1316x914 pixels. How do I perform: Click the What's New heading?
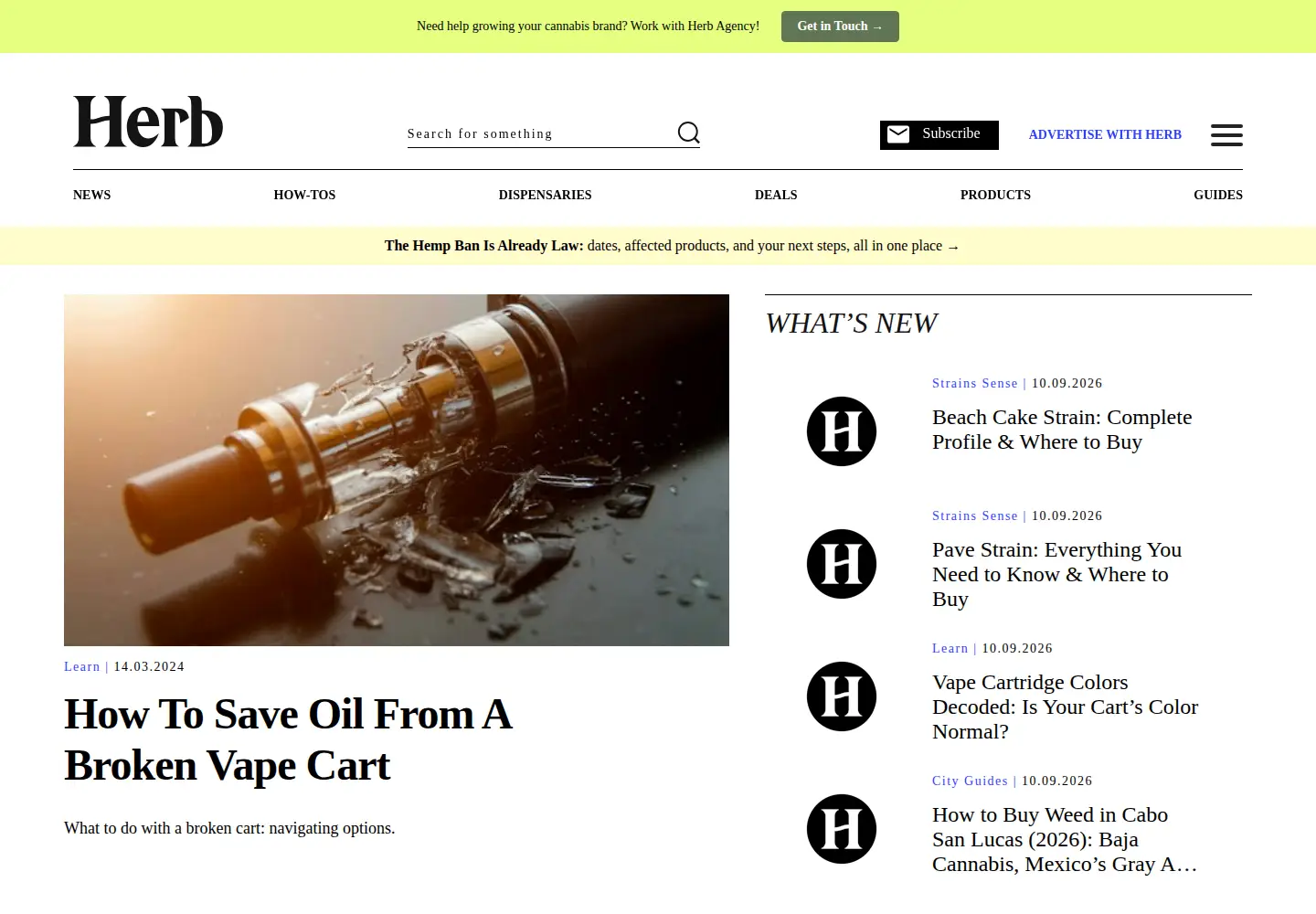tap(851, 324)
